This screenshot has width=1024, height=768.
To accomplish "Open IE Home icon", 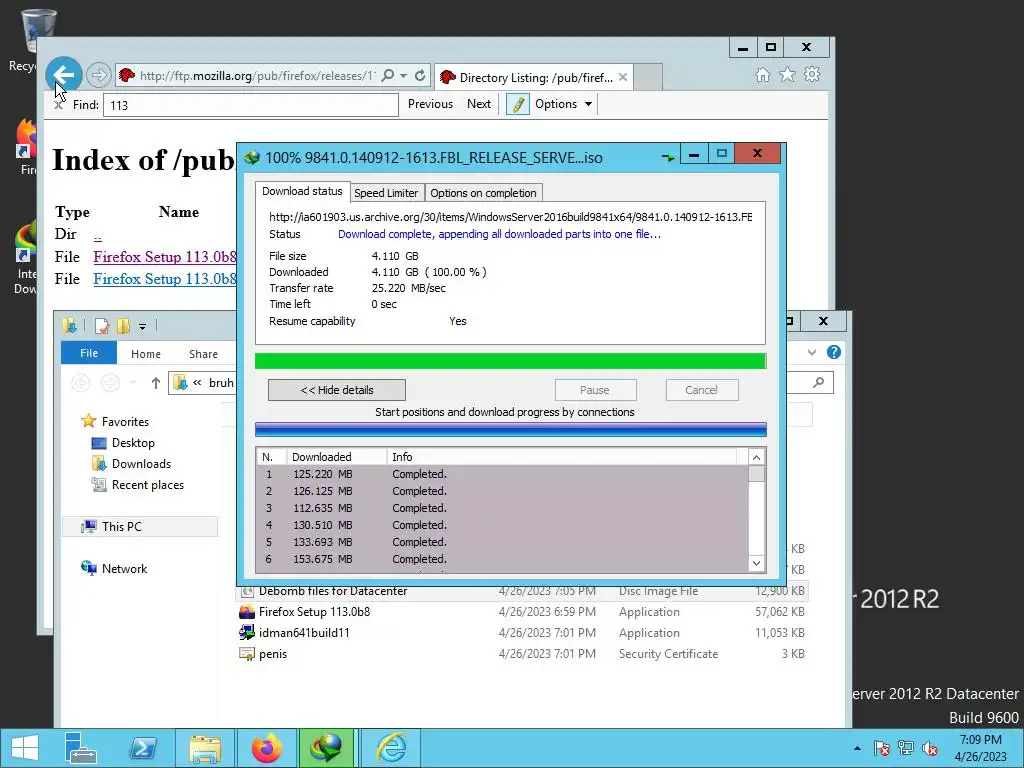I will [763, 74].
